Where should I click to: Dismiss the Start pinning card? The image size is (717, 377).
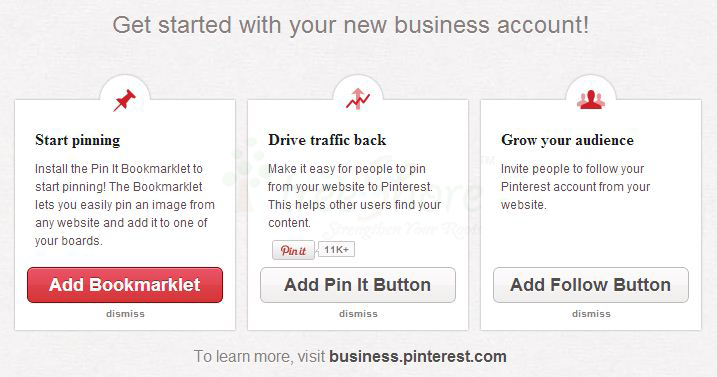point(125,314)
